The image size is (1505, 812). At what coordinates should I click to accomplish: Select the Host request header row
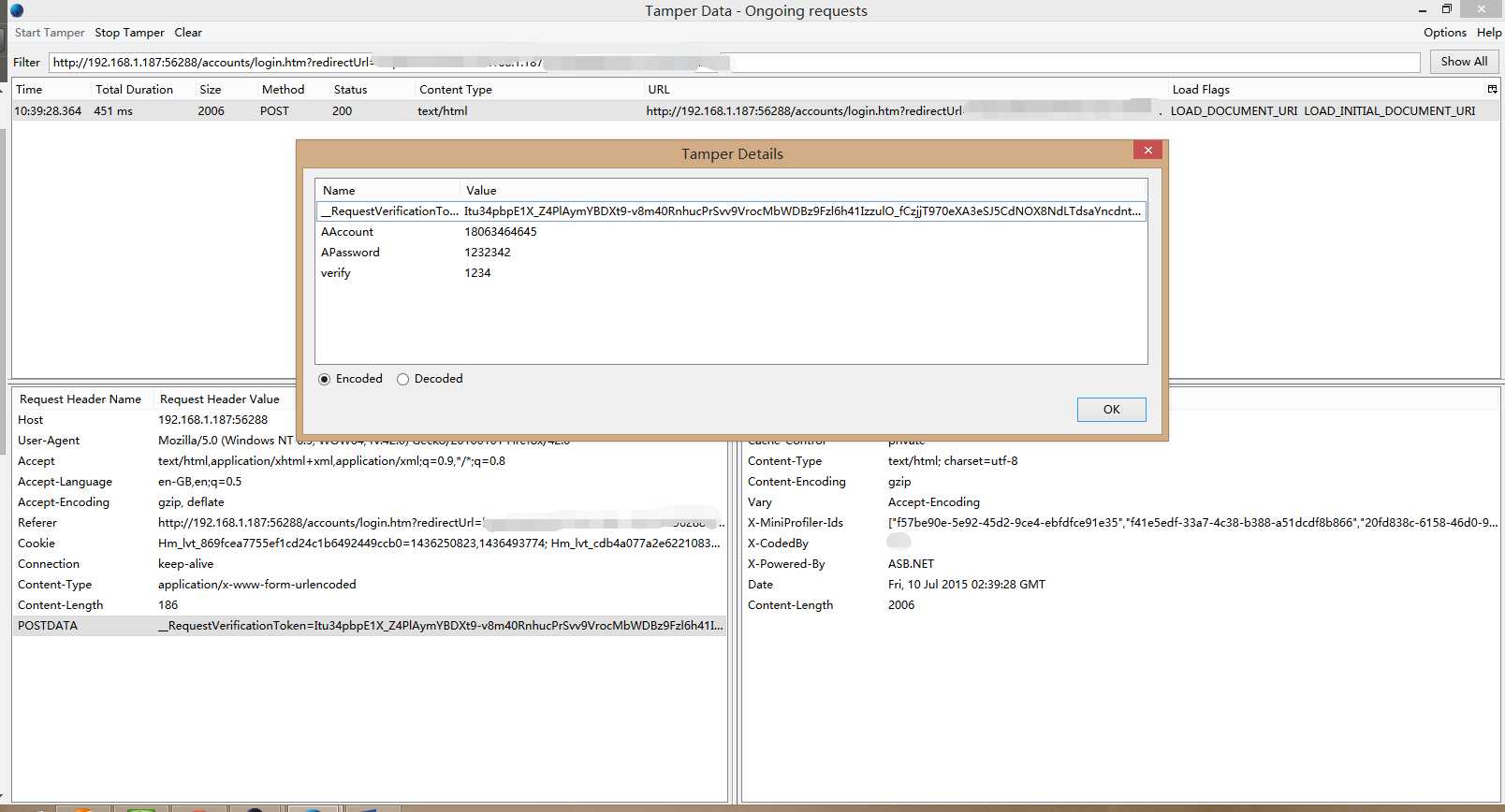tap(370, 420)
